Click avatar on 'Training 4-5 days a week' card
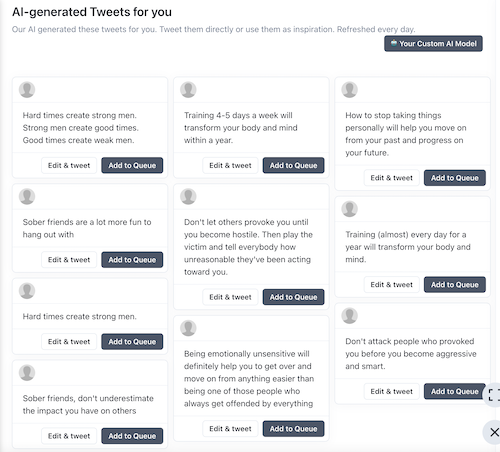The image size is (500, 452). [x=188, y=90]
